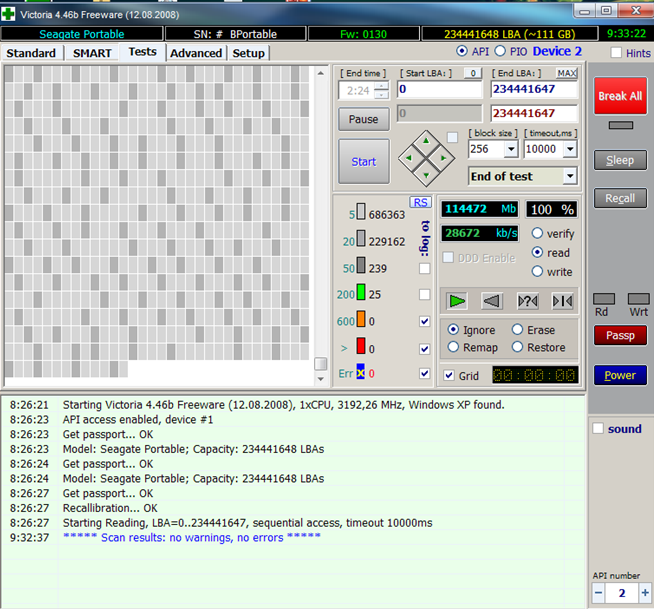Click the Wrt indicator lamp
The height and width of the screenshot is (610, 655).
click(x=638, y=299)
